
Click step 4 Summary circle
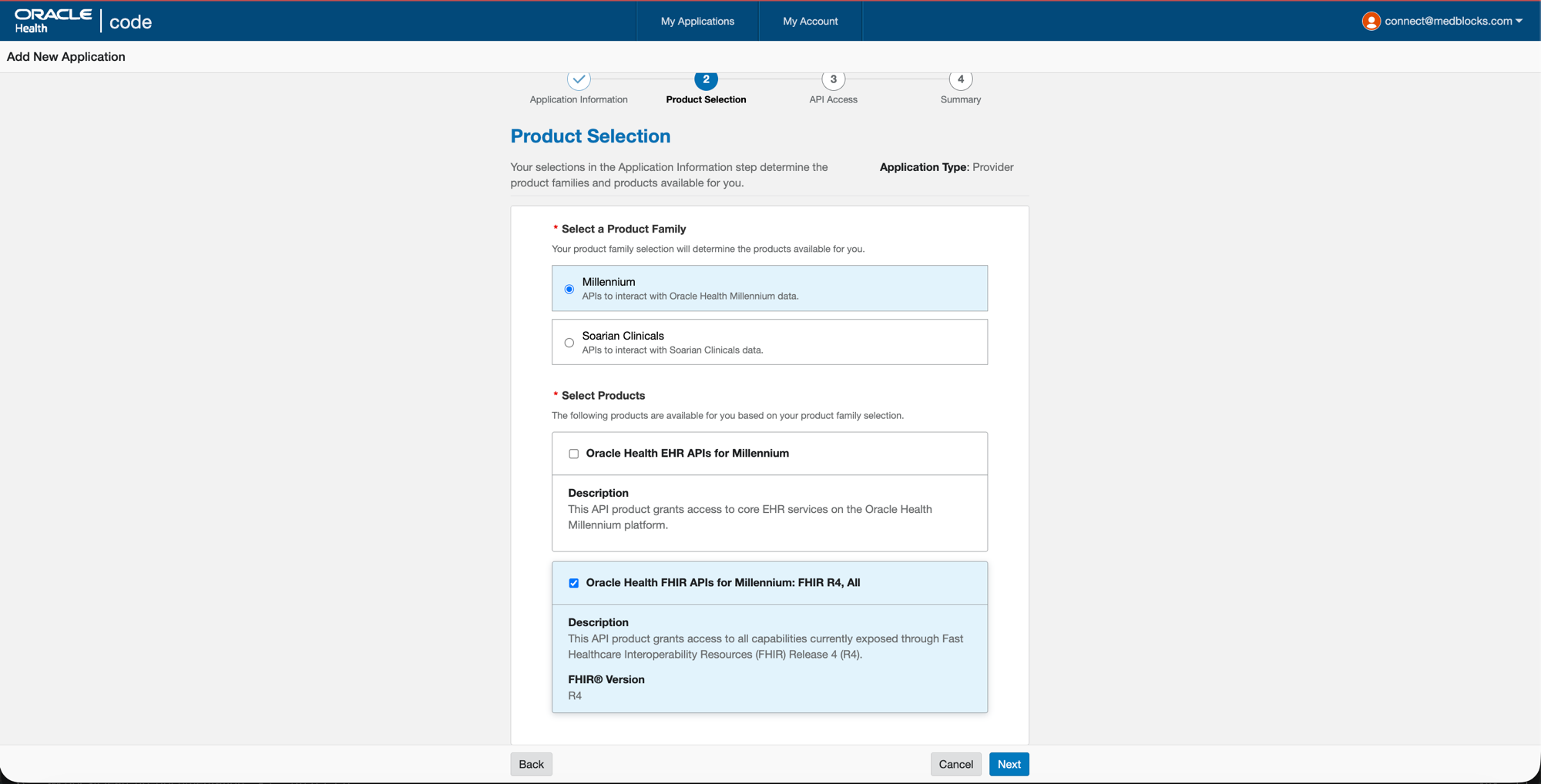click(960, 79)
